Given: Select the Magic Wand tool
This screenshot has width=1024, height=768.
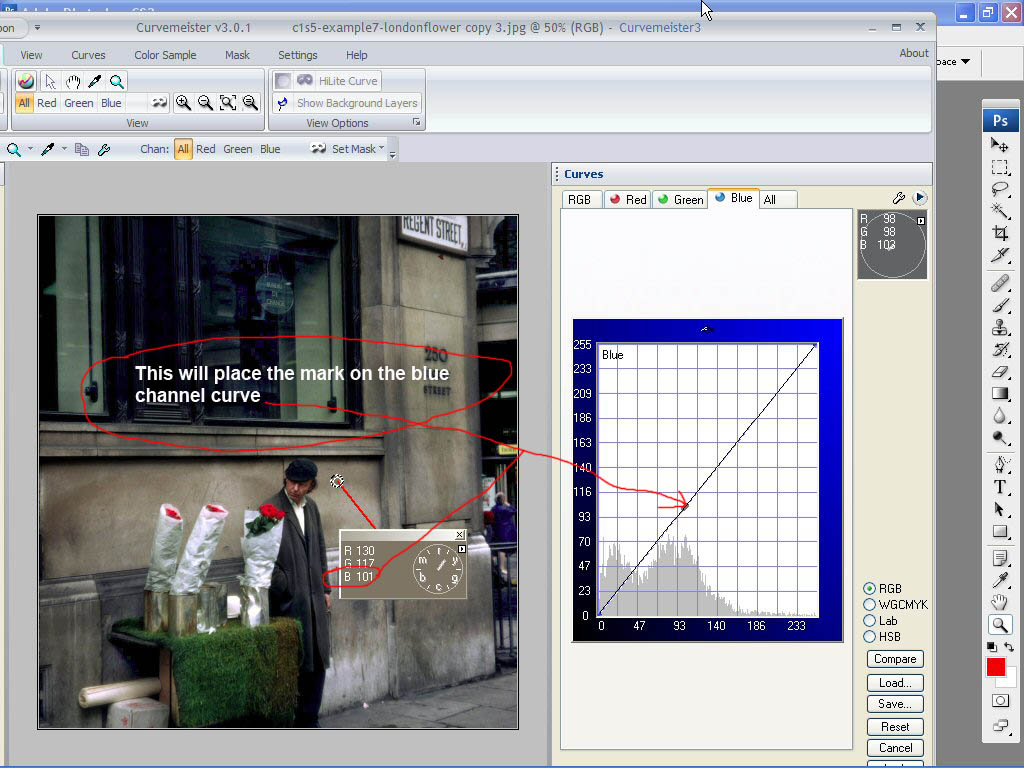Looking at the screenshot, I should (1000, 210).
